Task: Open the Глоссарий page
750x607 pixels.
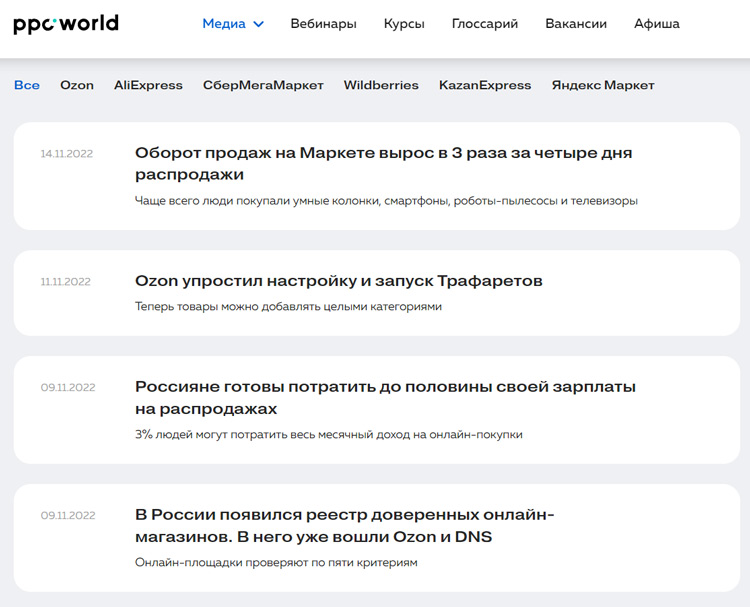Action: 485,24
